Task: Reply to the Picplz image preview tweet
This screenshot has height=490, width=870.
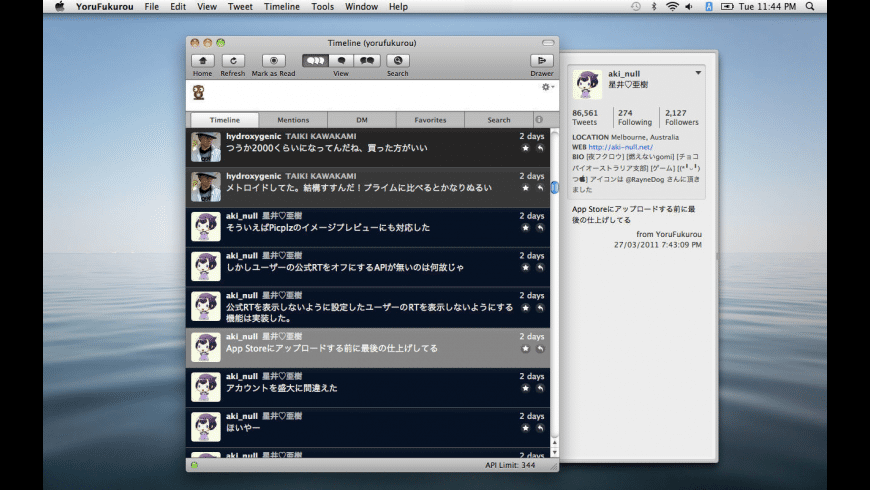Action: click(540, 228)
